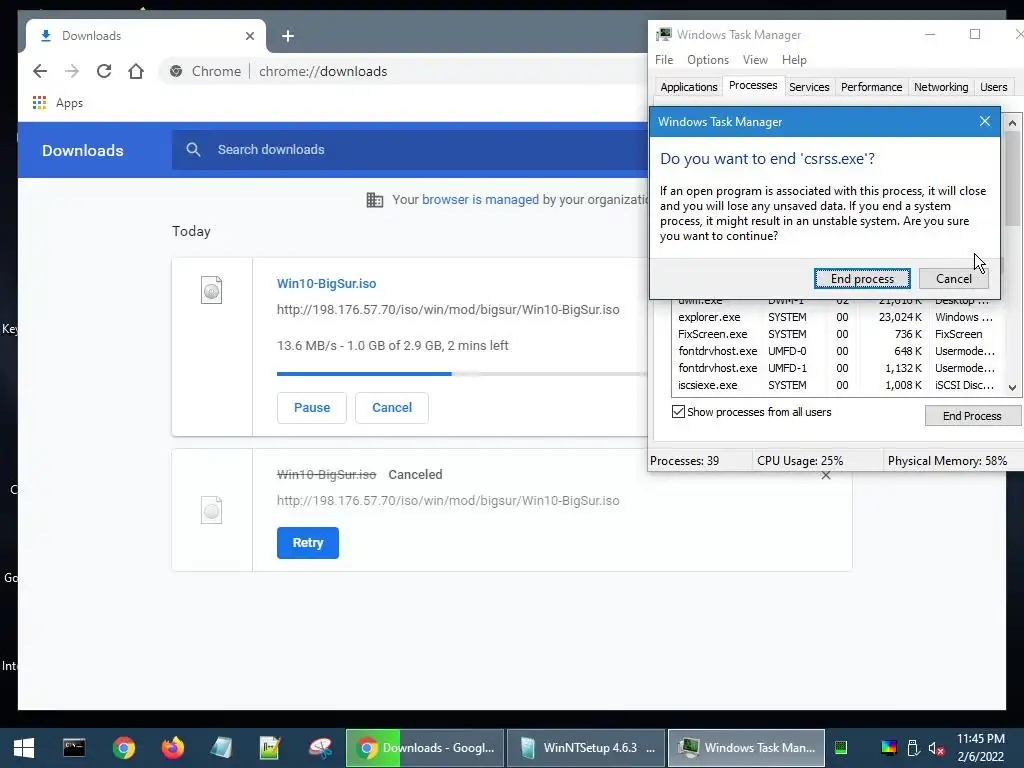
Task: Cancel the end csrss.exe dialog
Action: pos(953,279)
